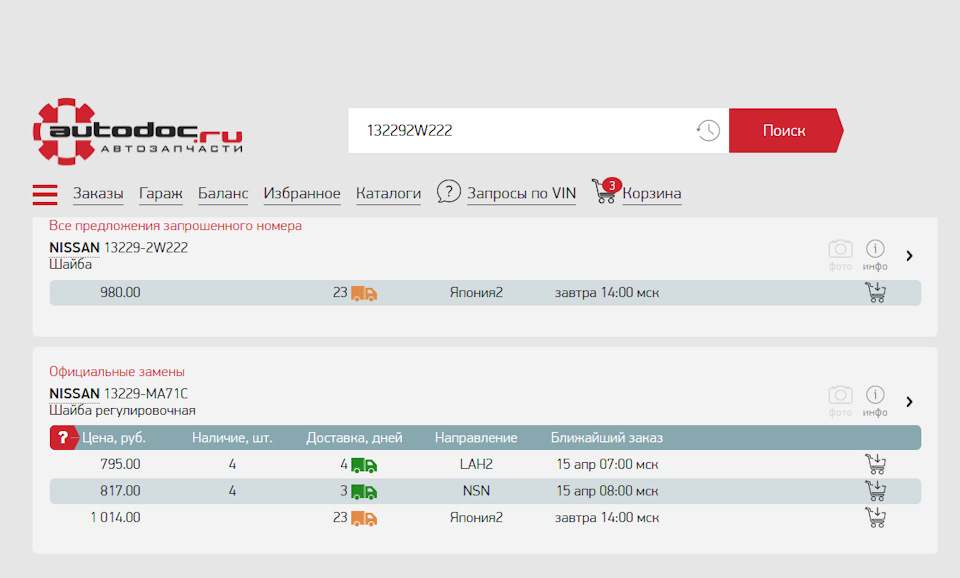The height and width of the screenshot is (578, 960).
Task: Click the orange truck in 980.00 row
Action: click(364, 293)
